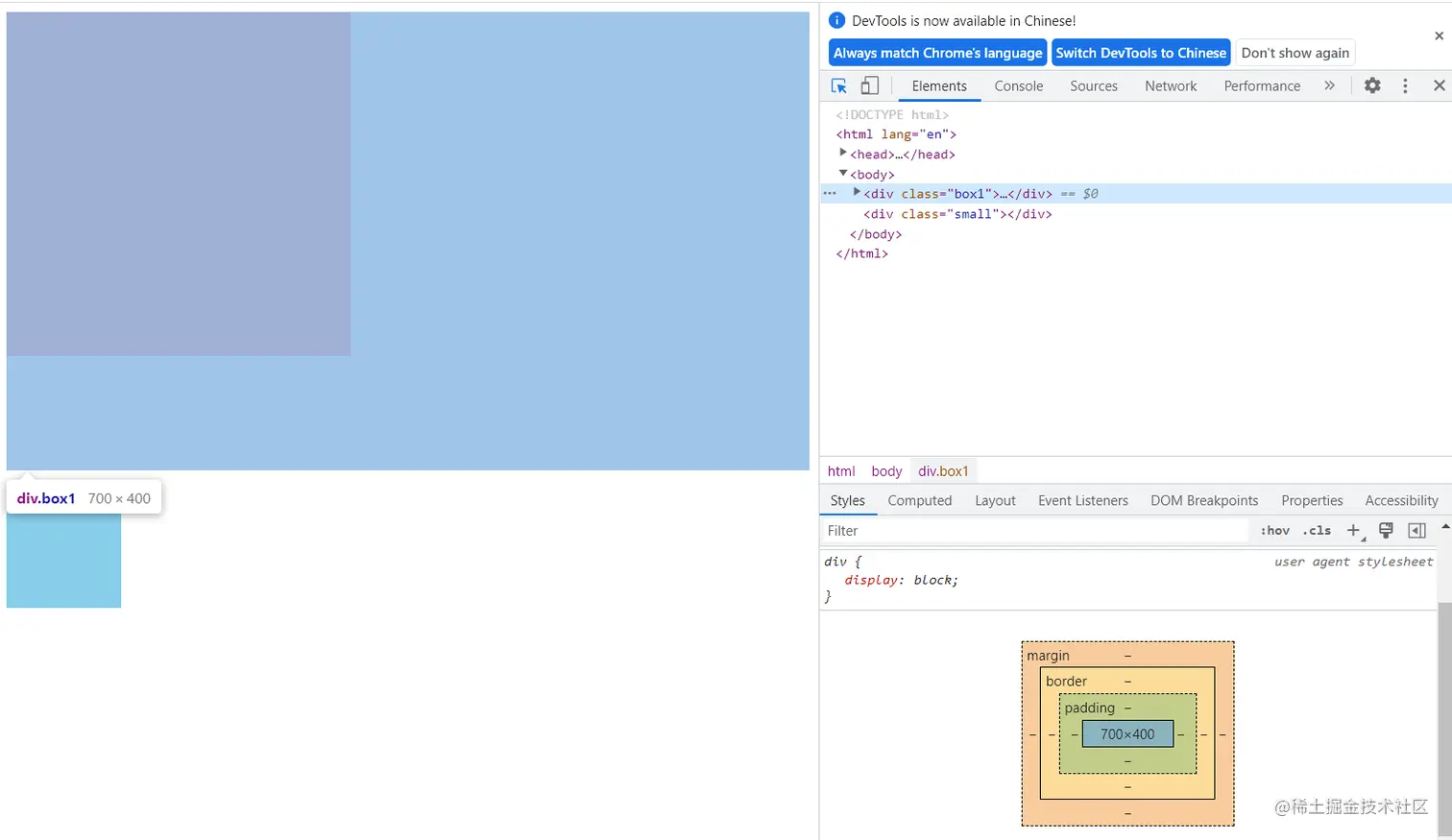Add a new style rule with plus icon

point(1354,531)
